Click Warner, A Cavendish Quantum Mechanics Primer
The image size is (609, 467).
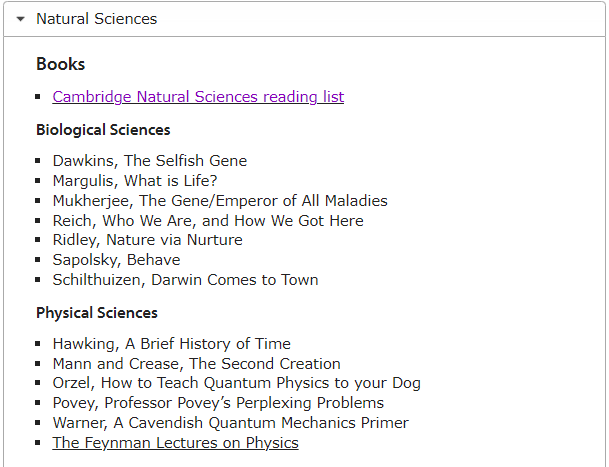pyautogui.click(x=230, y=423)
